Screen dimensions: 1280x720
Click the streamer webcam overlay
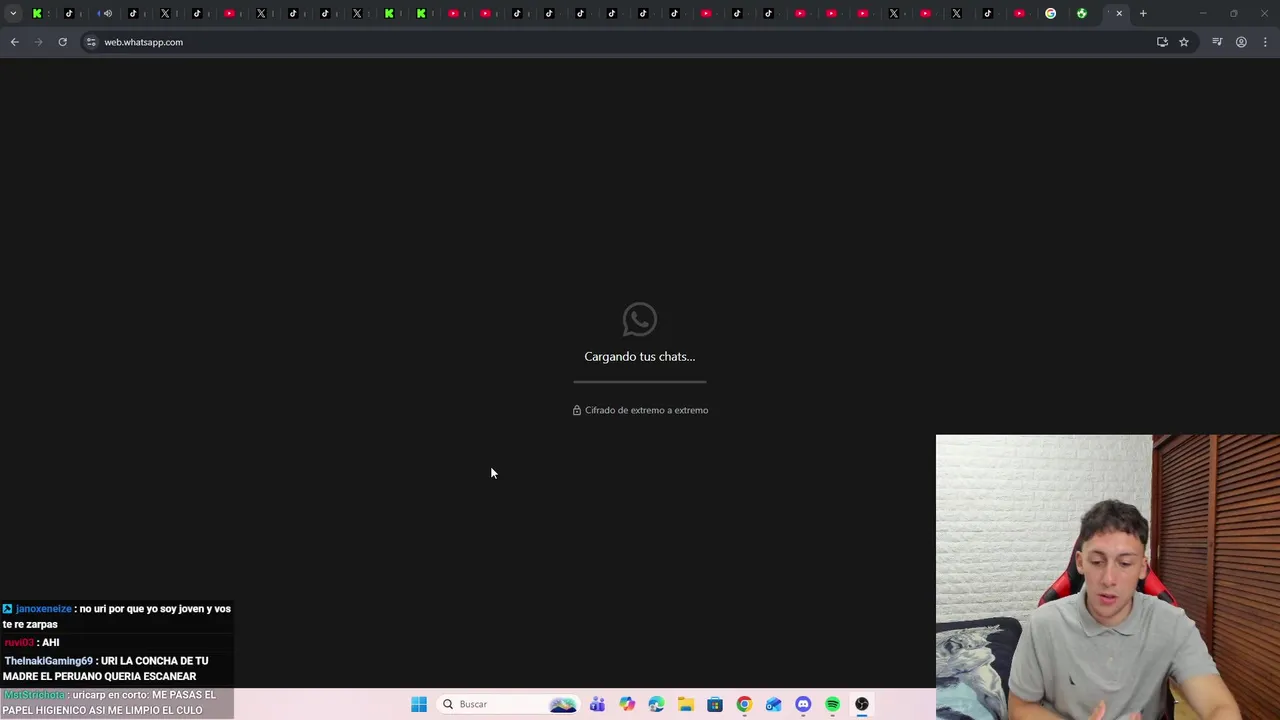point(1108,577)
